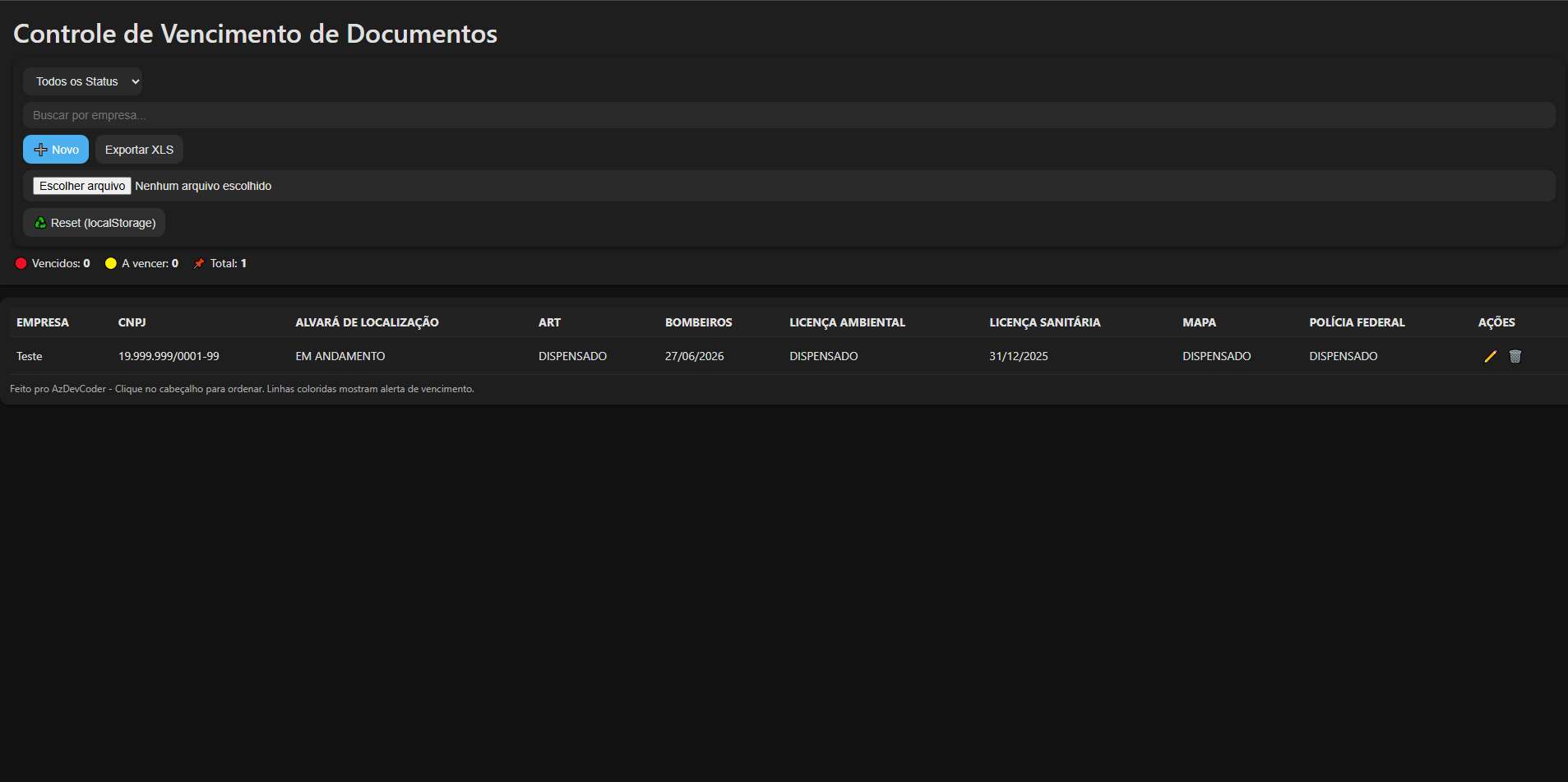Sort by the ART column header
This screenshot has width=1568, height=782.
(549, 322)
